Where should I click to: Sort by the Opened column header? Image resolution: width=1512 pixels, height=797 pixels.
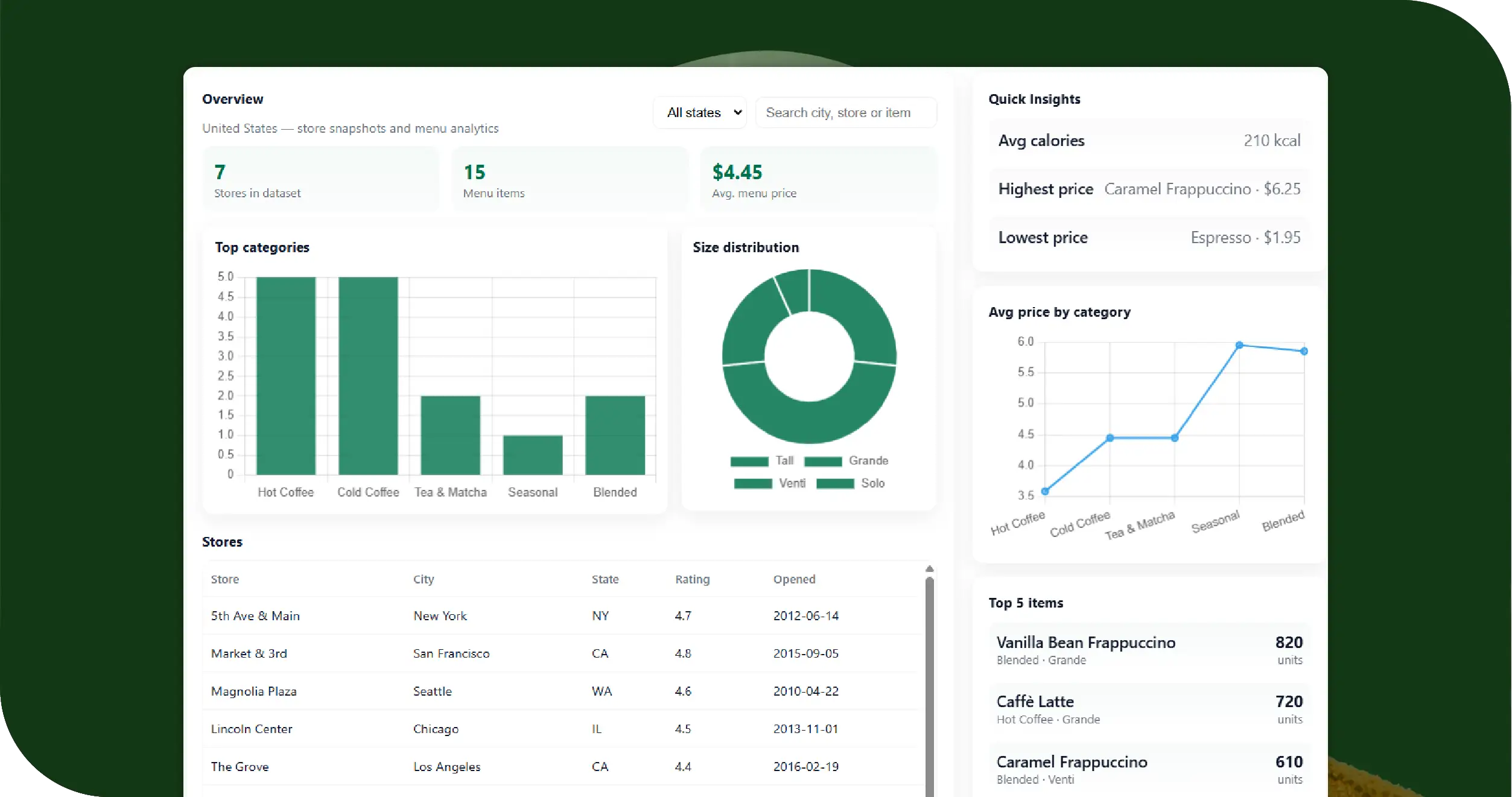794,579
